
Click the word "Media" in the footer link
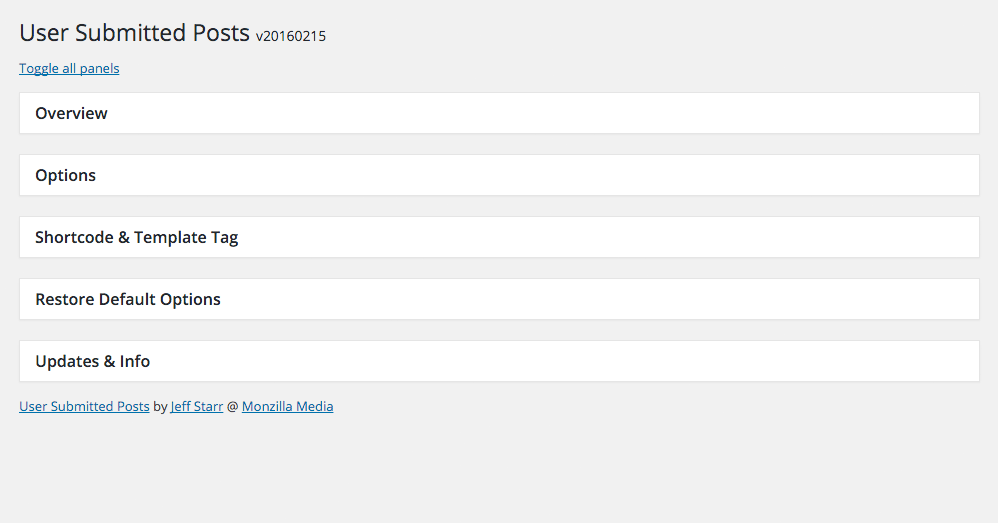click(x=315, y=407)
